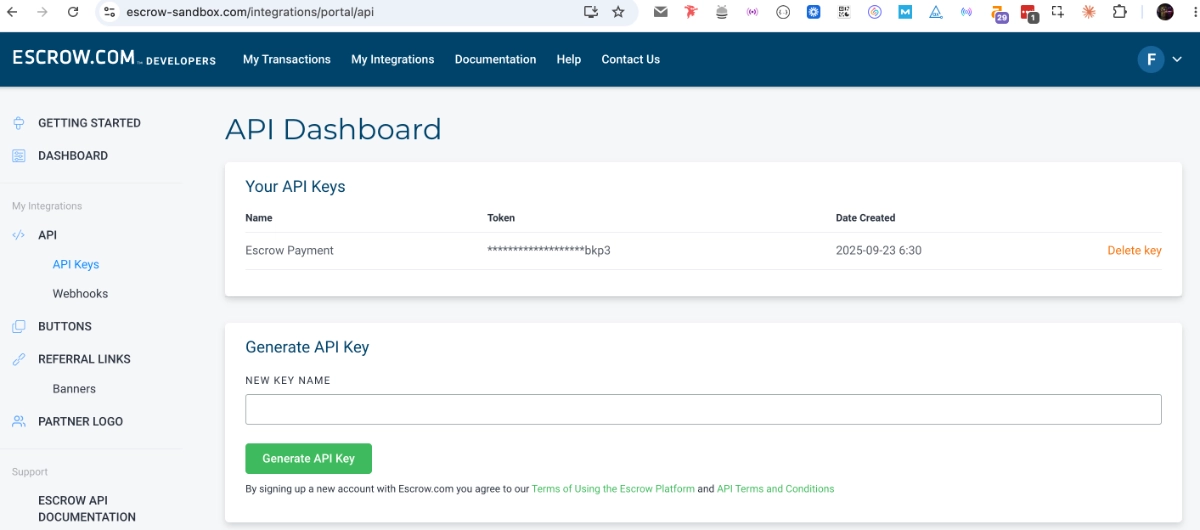Click the date 2025-09-23 6:30
This screenshot has height=530, width=1200.
tap(879, 251)
